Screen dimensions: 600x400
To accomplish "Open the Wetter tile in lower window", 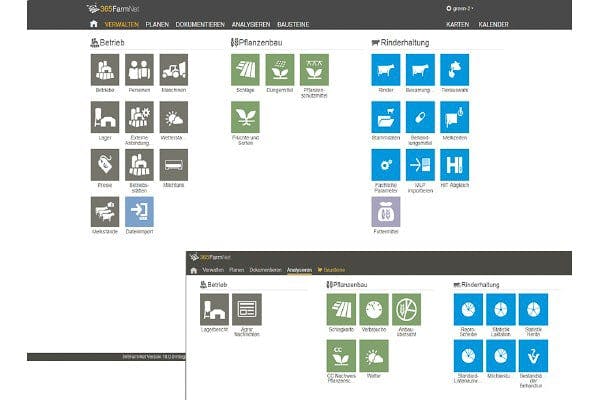I will click(x=374, y=356).
